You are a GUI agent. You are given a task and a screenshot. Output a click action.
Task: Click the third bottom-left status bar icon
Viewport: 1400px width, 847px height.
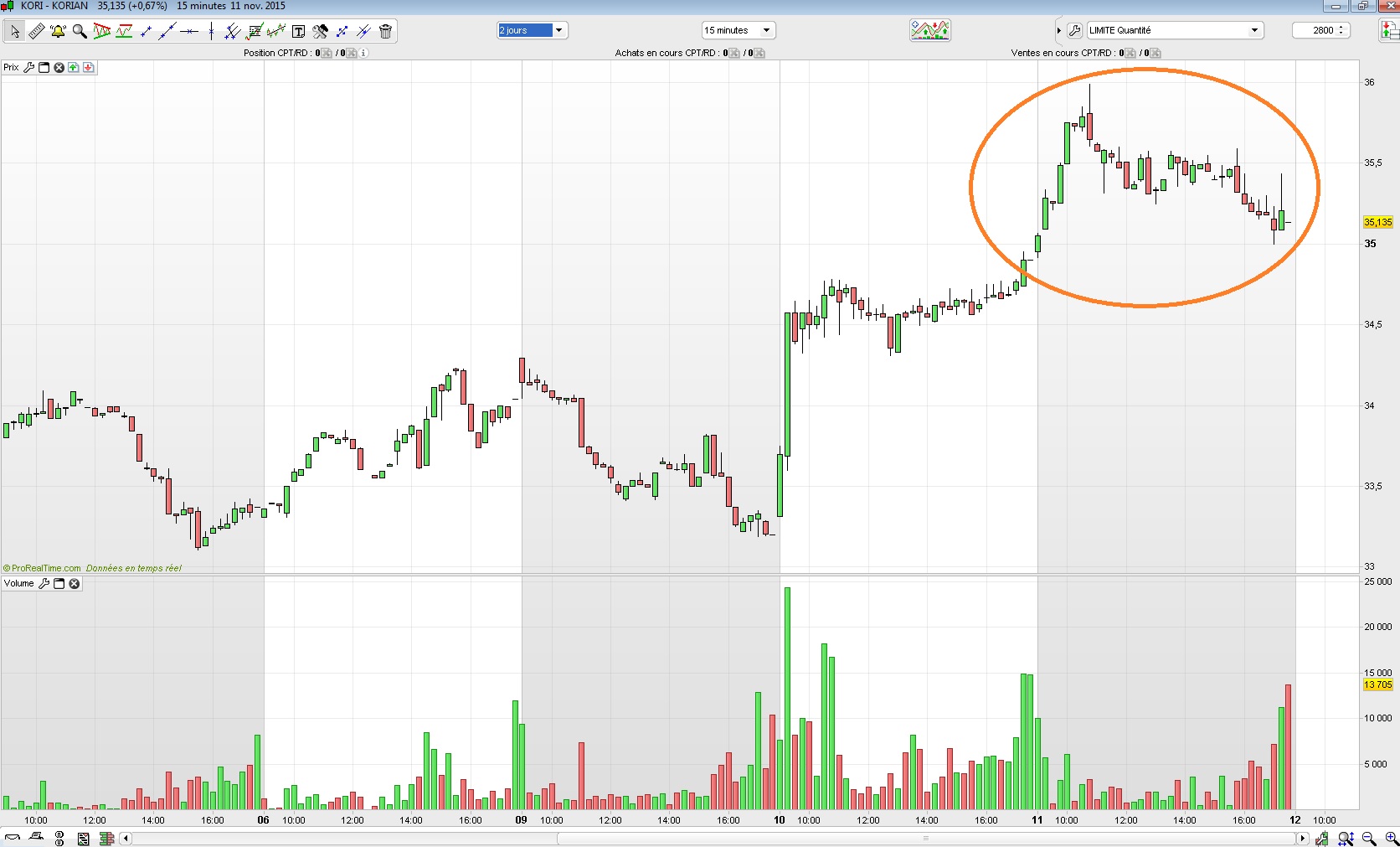pos(59,838)
